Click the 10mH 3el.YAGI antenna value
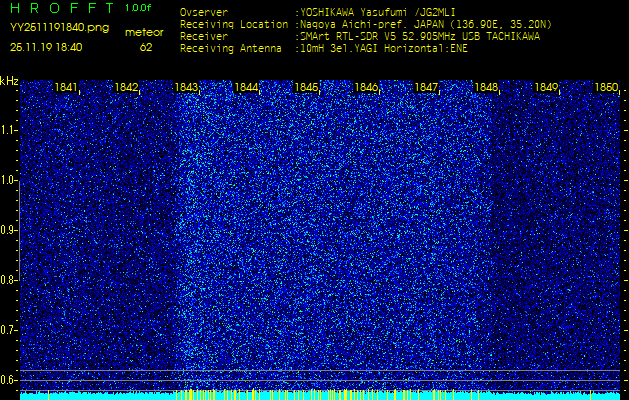The width and height of the screenshot is (629, 400). [384, 49]
